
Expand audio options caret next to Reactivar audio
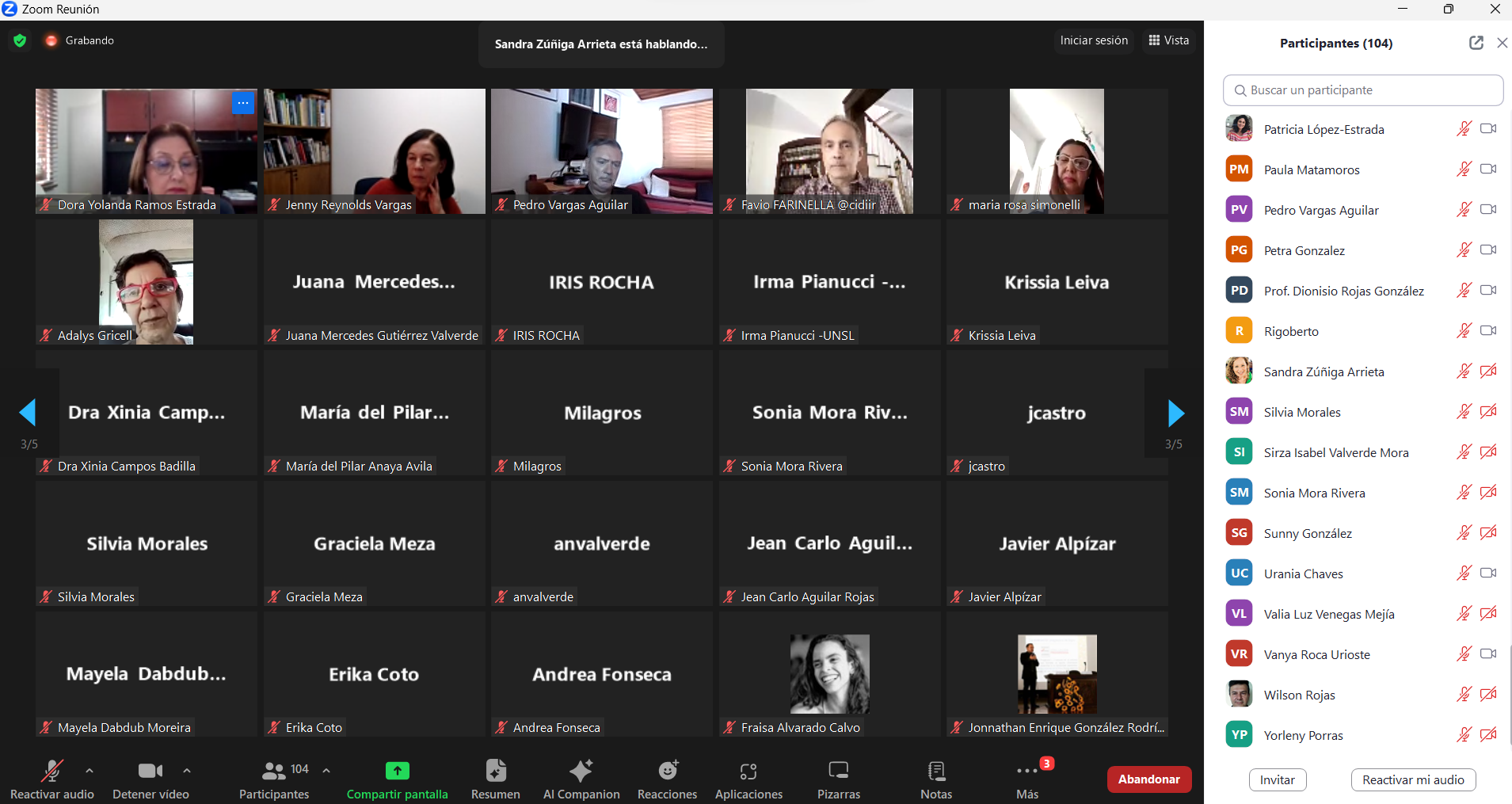pos(90,770)
